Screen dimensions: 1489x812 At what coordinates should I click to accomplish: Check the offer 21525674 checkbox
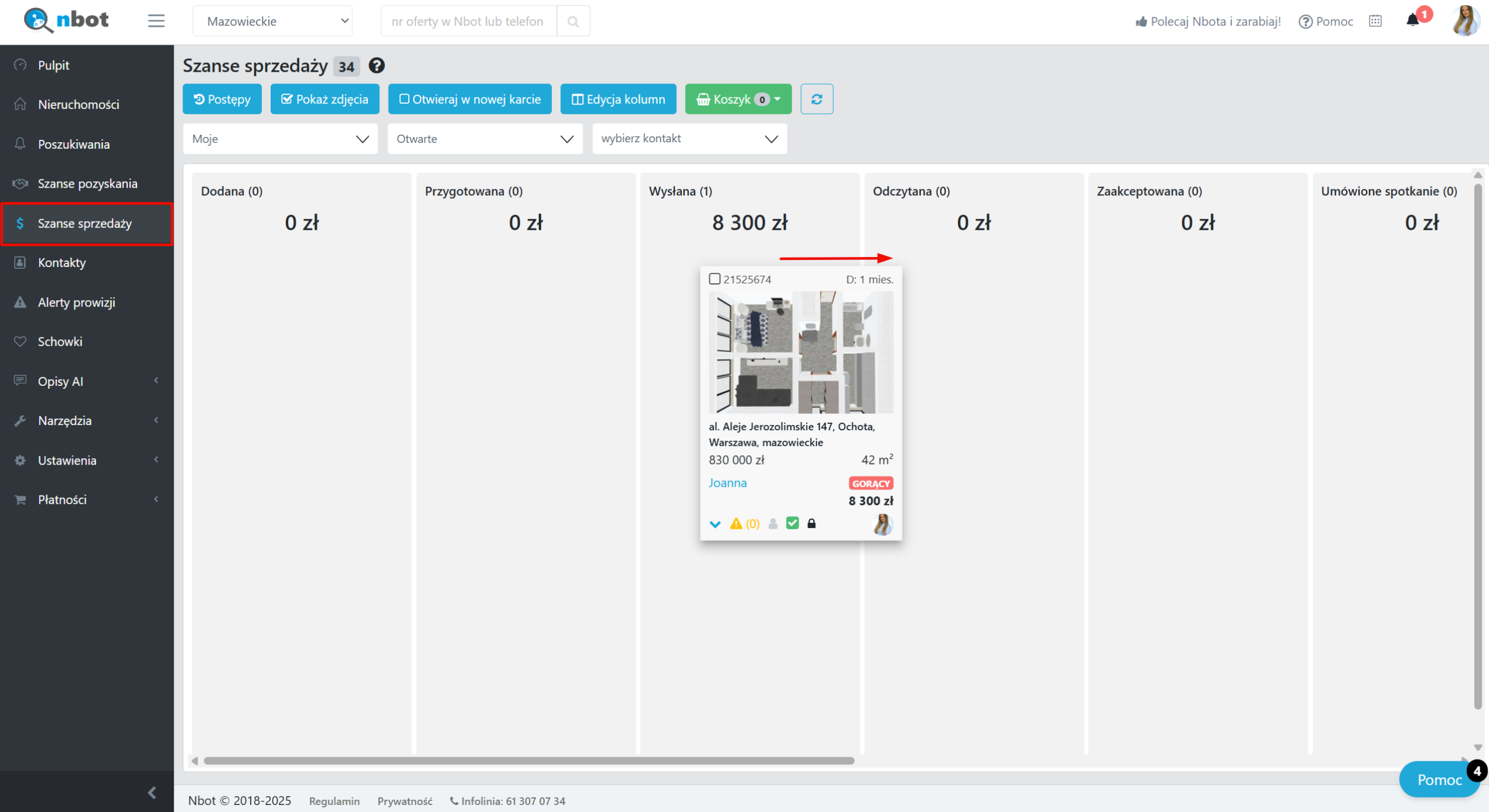tap(714, 279)
